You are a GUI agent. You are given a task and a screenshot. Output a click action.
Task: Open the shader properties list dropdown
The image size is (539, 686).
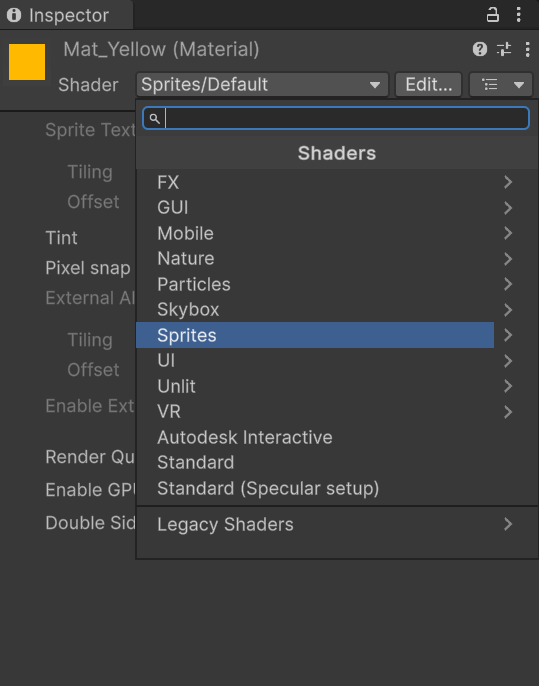(501, 84)
